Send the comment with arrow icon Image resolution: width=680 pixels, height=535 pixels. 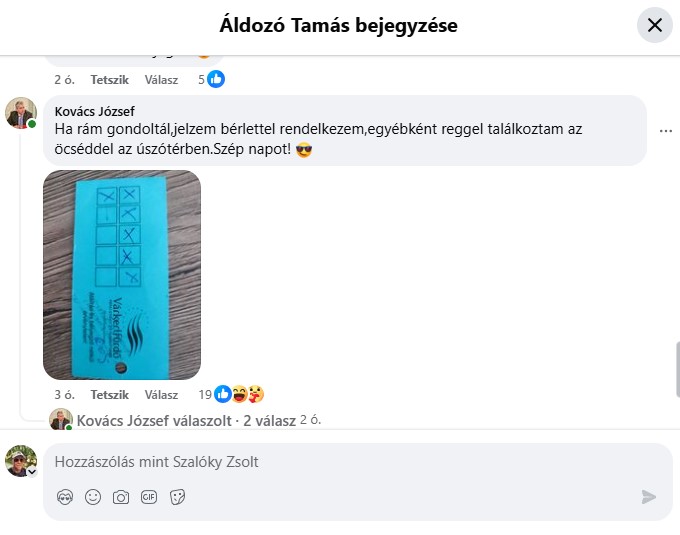[648, 497]
